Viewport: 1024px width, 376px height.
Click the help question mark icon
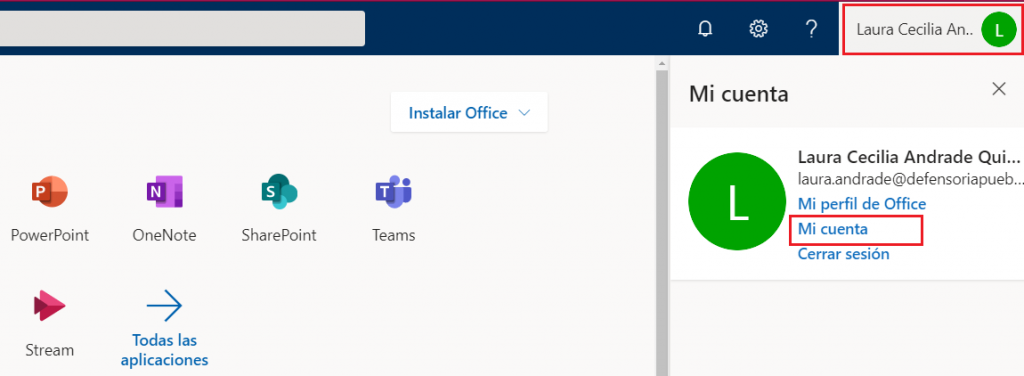[x=811, y=29]
